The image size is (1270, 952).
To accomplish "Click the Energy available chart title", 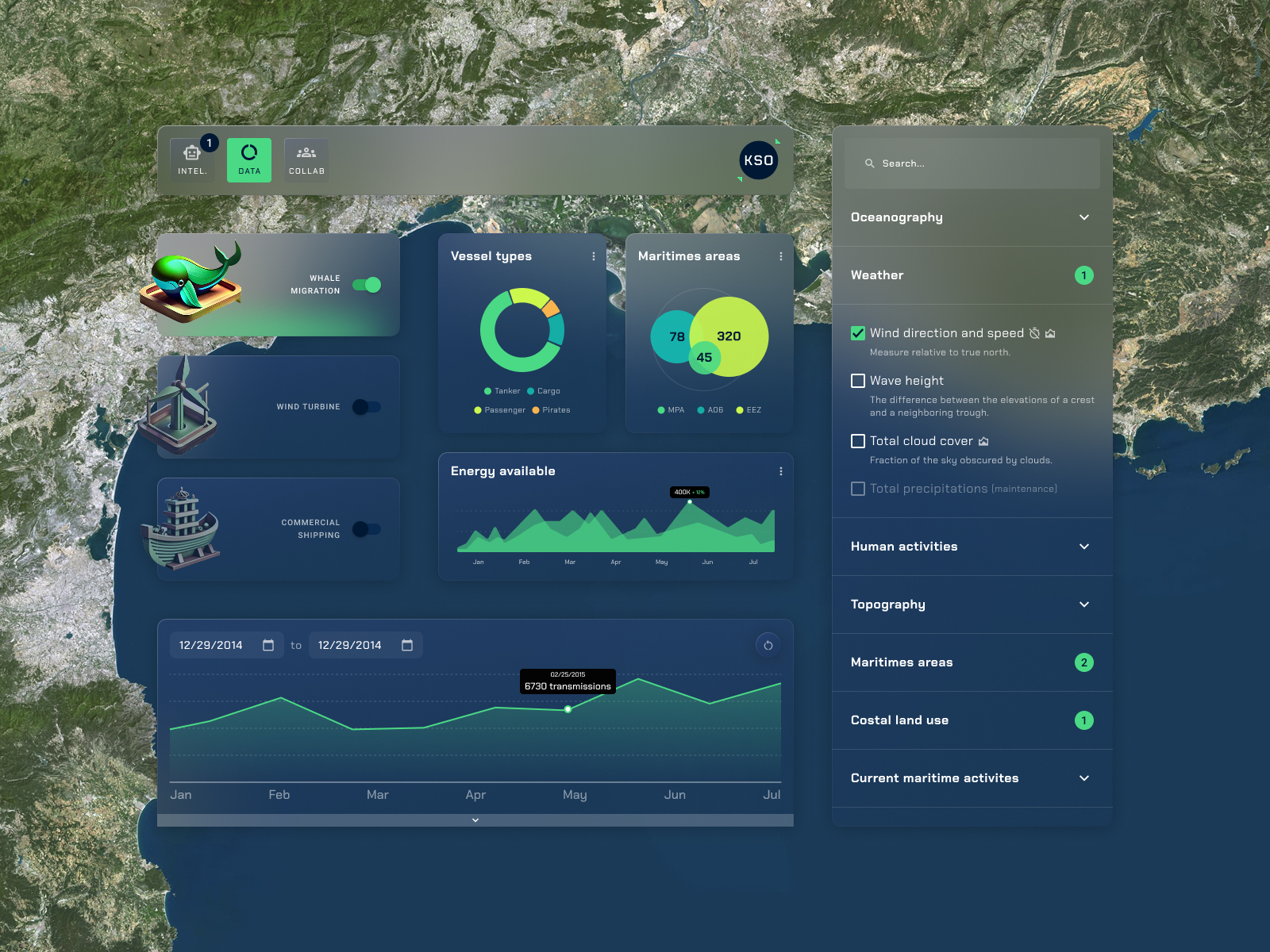I will 503,471.
